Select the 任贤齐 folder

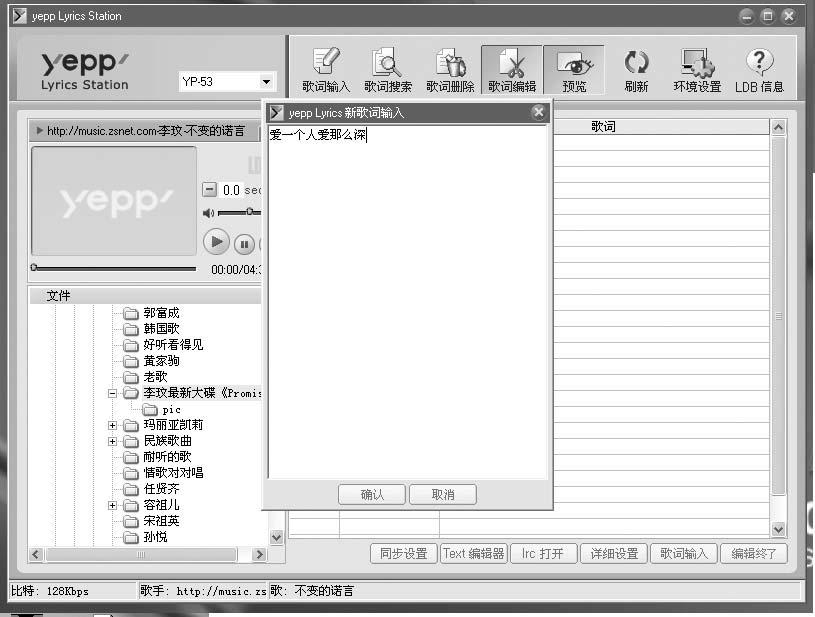point(161,489)
